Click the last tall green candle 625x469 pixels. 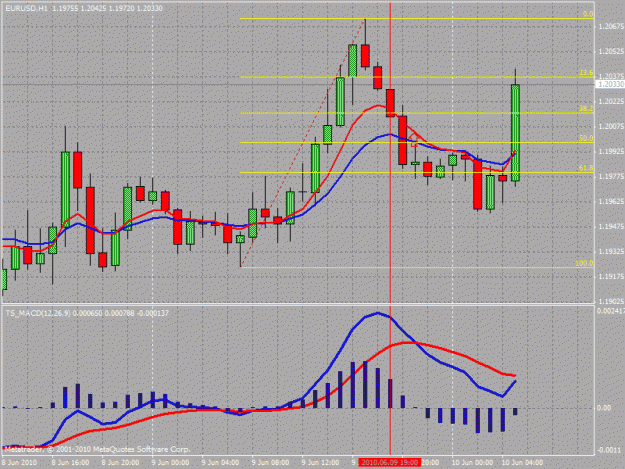click(x=515, y=133)
